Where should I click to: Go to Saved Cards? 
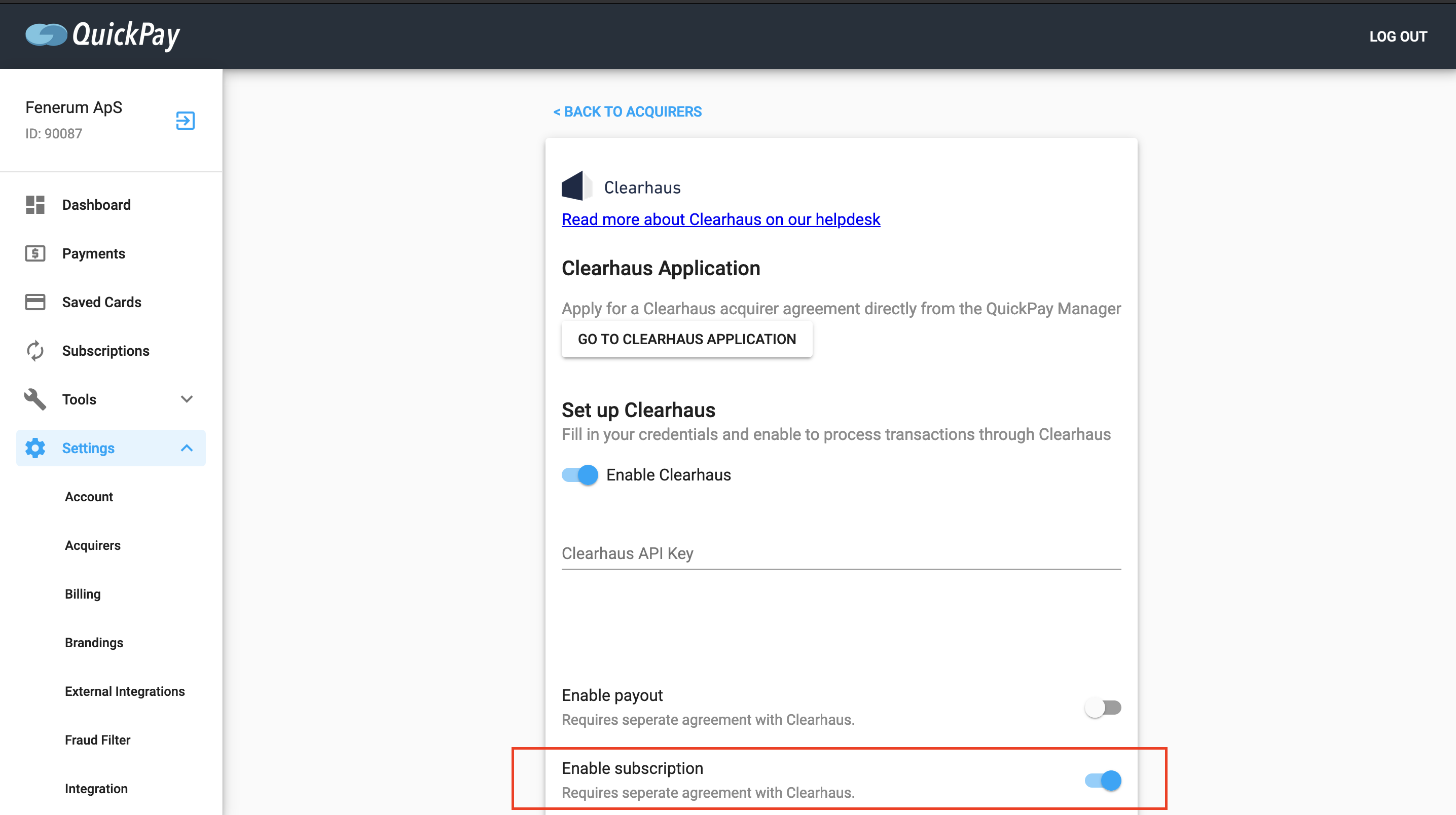pyautogui.click(x=102, y=302)
